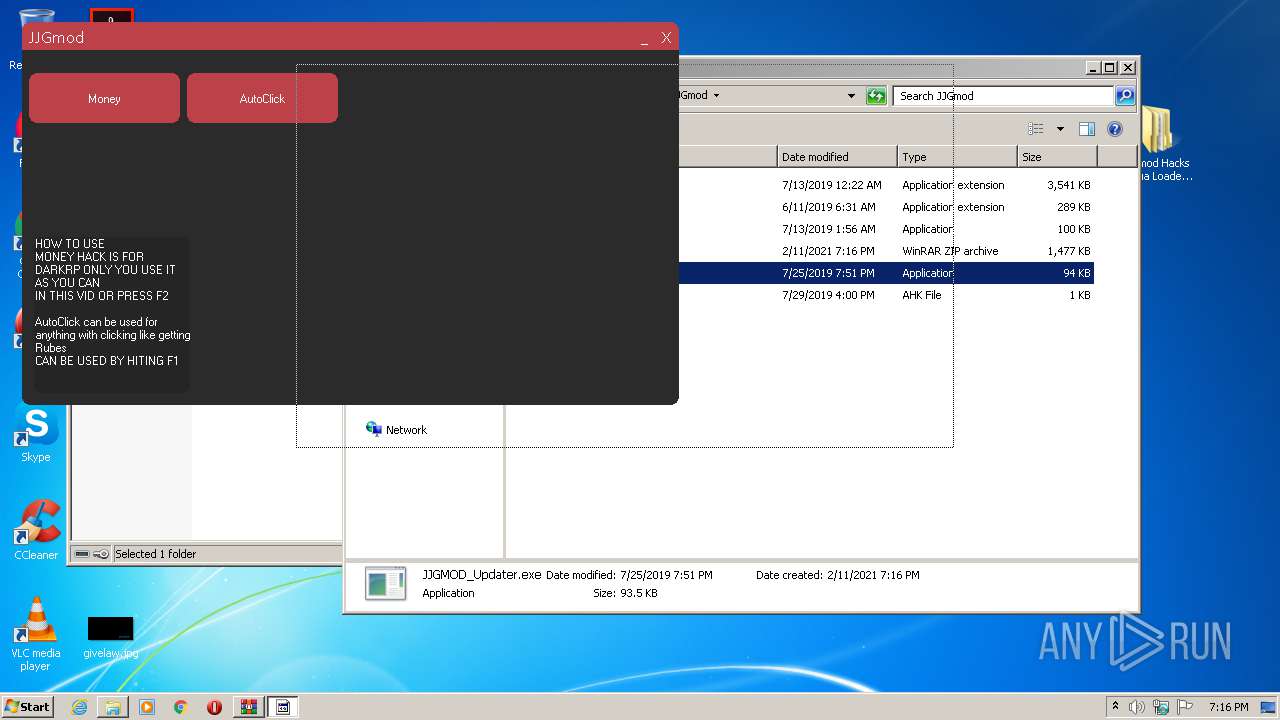
Task: Open Action Center flag icon
Action: (x=1184, y=707)
